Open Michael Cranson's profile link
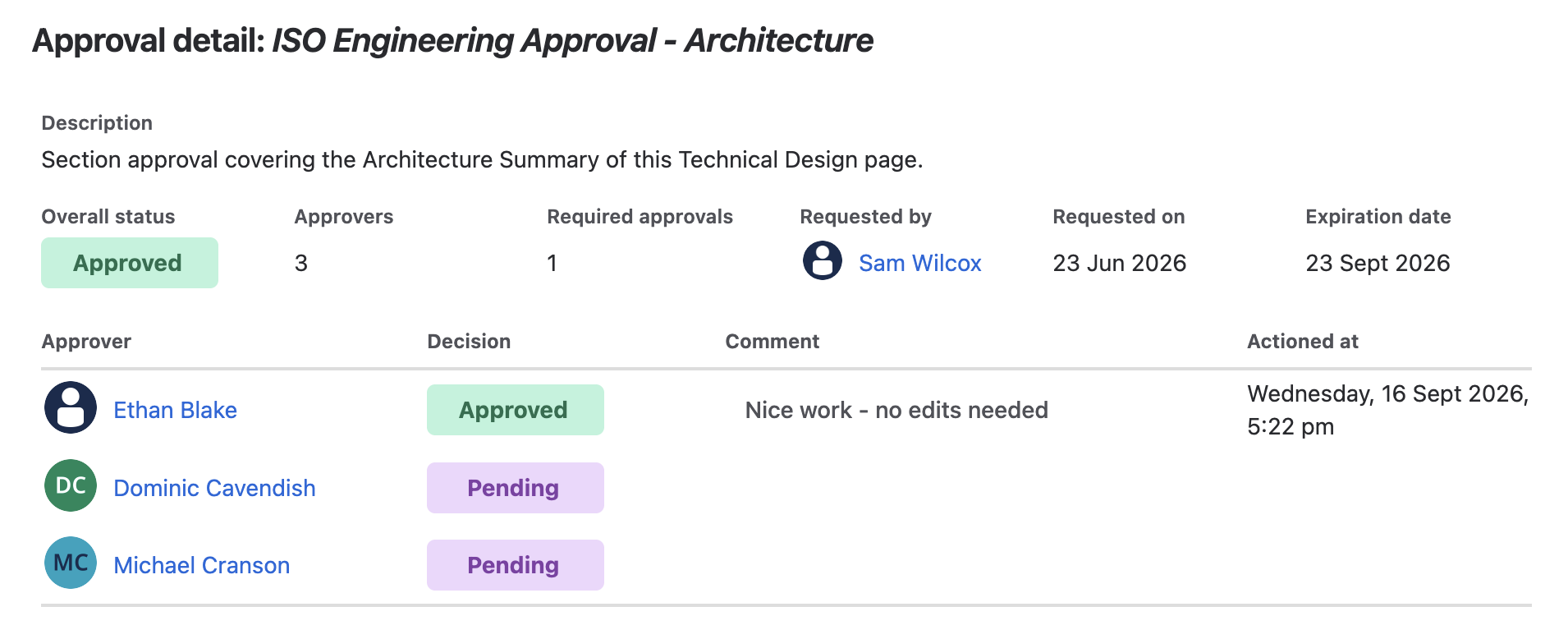Image resolution: width=1568 pixels, height=639 pixels. pos(201,565)
